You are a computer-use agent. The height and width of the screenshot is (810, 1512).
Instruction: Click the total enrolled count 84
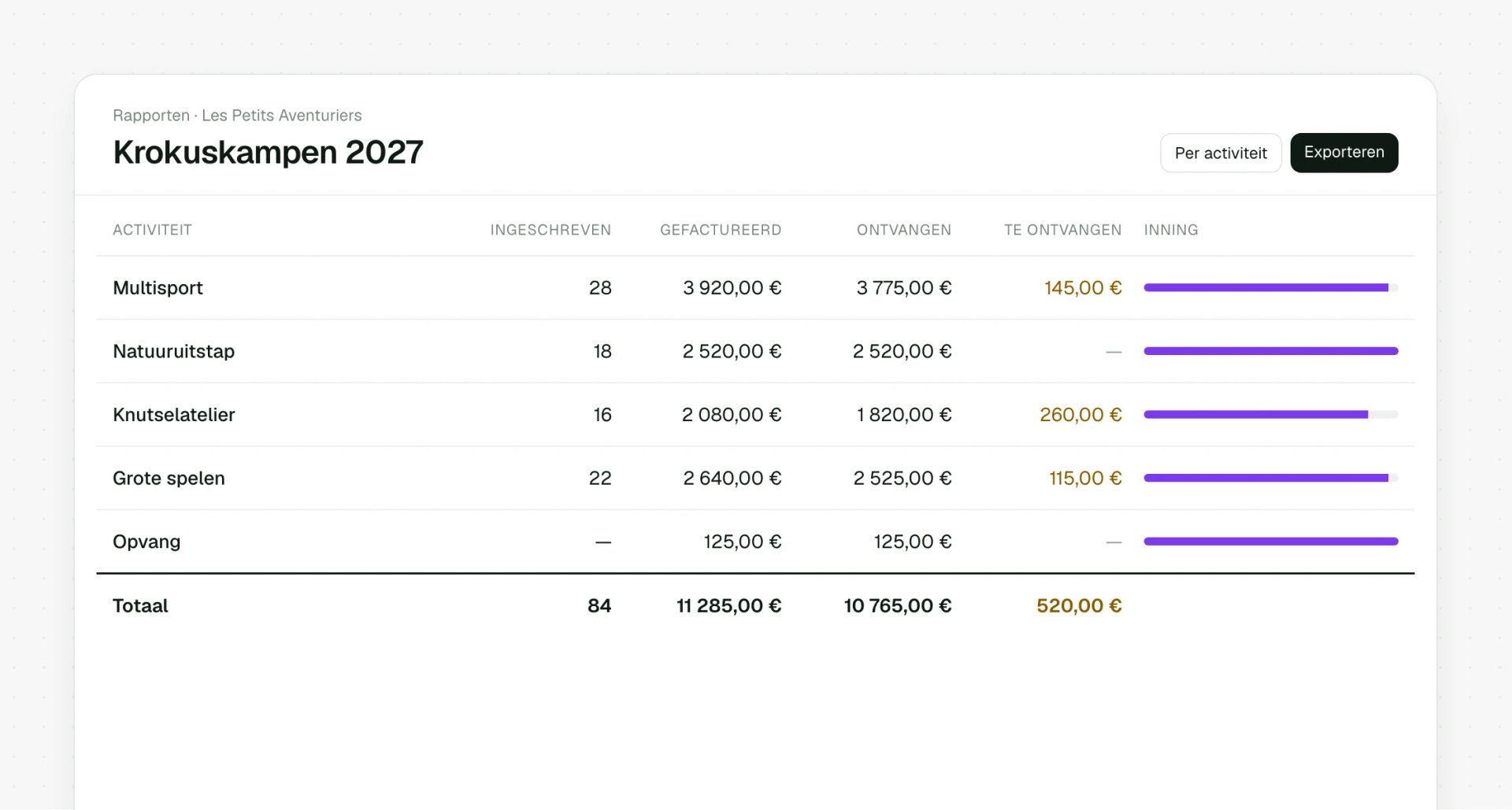point(599,605)
